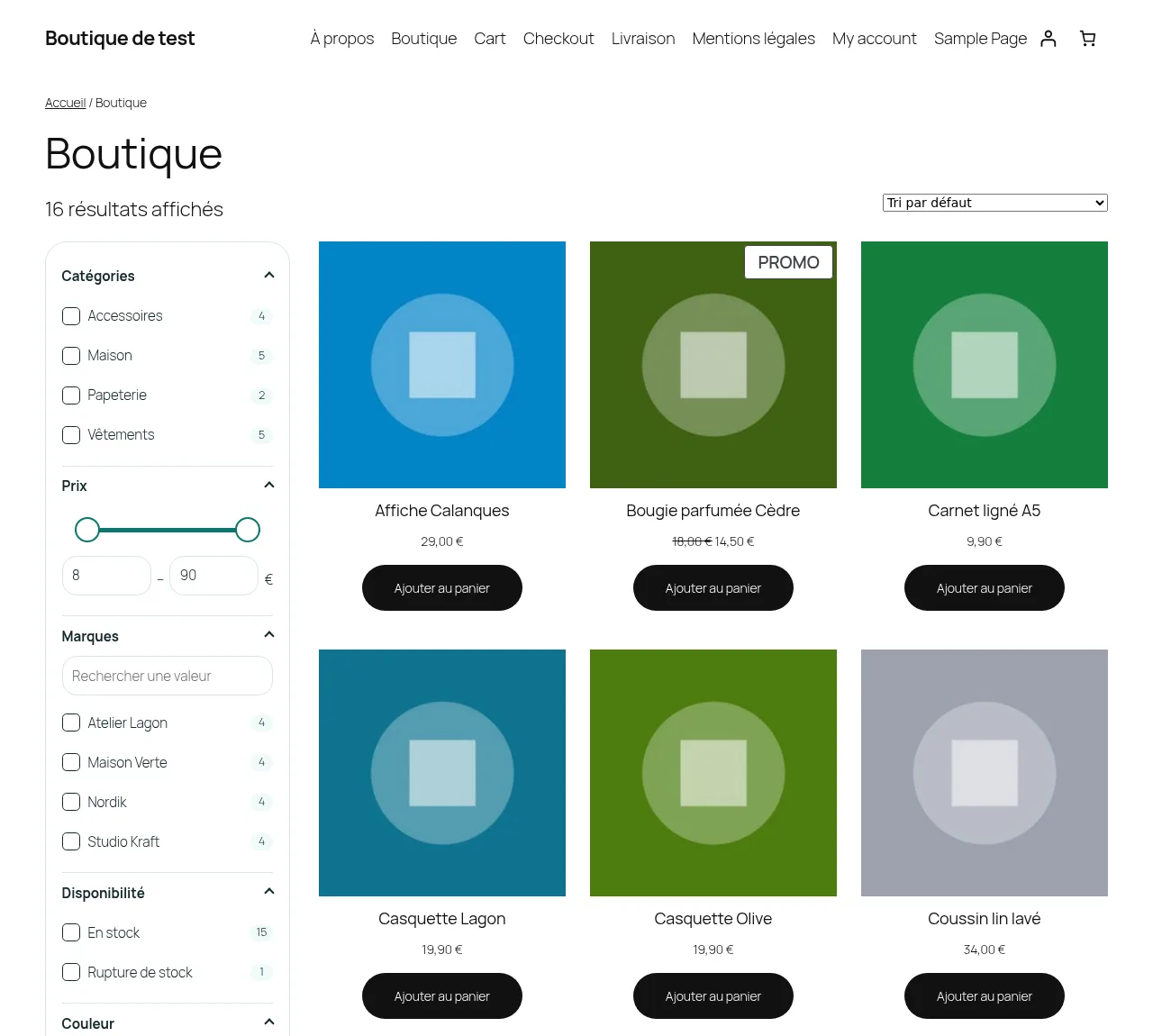The height and width of the screenshot is (1036, 1153).
Task: Collapse the Catégories filter section
Action: 268,276
